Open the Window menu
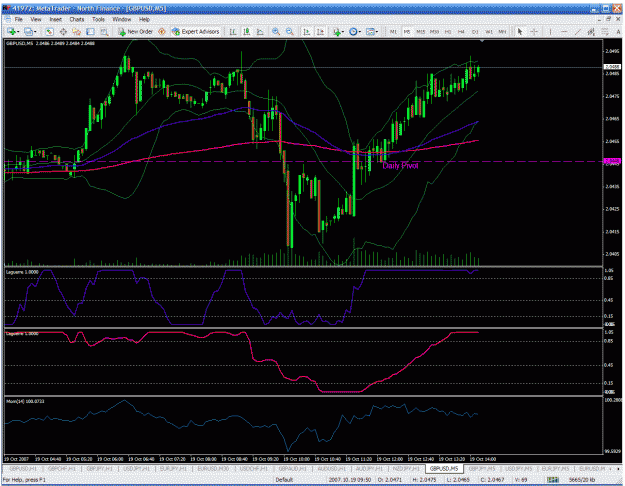This screenshot has height=486, width=625. point(122,19)
